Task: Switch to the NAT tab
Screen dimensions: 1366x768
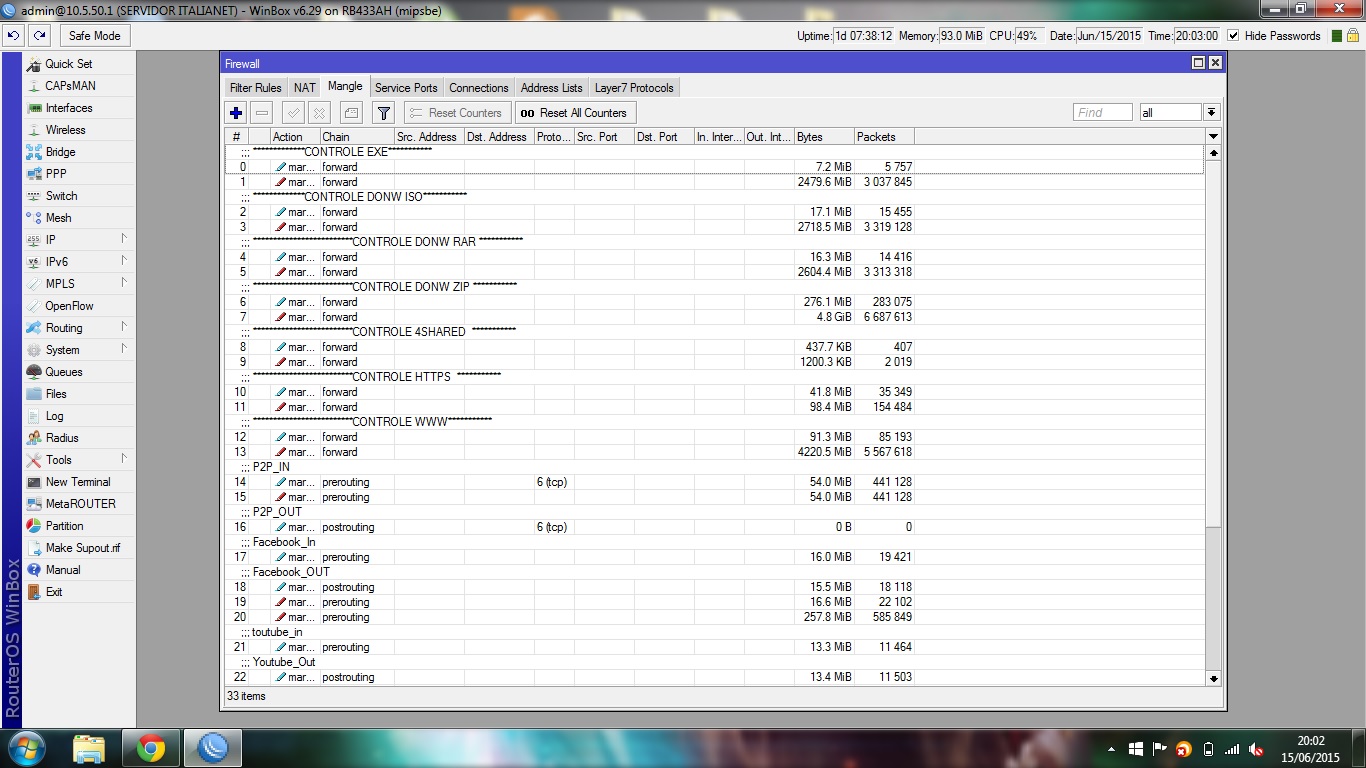Action: tap(304, 88)
